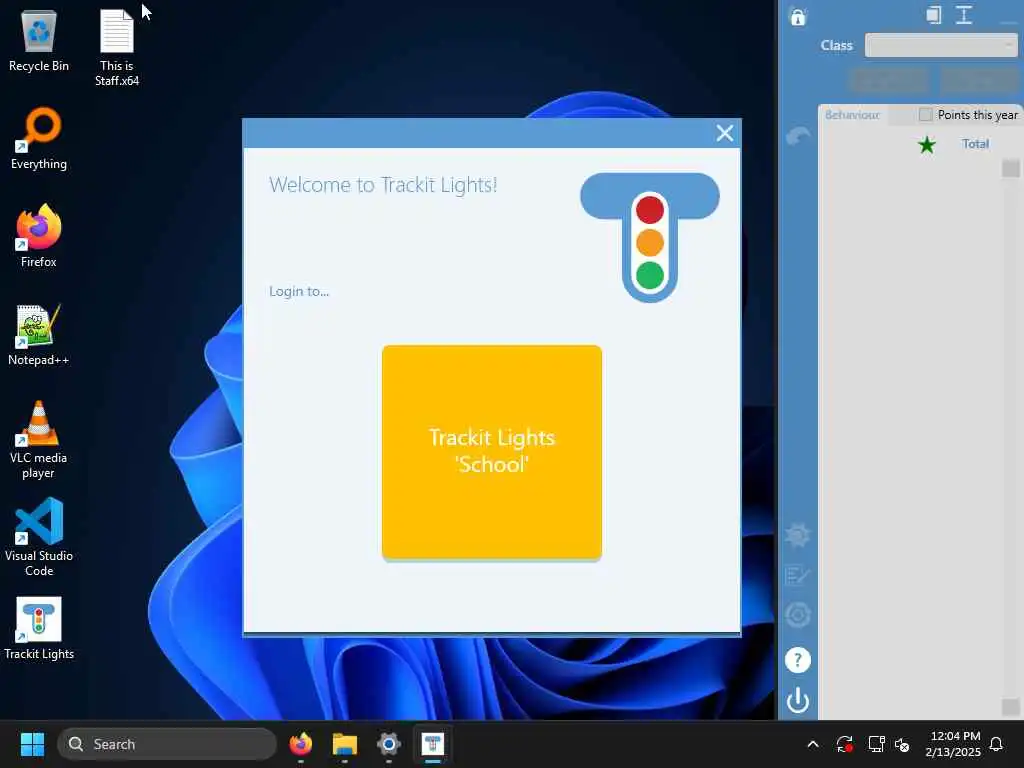The image size is (1024, 768).
Task: Click the green star icon
Action: pyautogui.click(x=926, y=144)
